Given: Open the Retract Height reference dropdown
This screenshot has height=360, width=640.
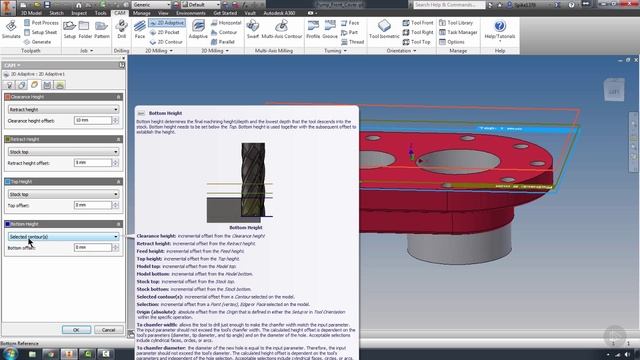Looking at the screenshot, I should pyautogui.click(x=63, y=152).
